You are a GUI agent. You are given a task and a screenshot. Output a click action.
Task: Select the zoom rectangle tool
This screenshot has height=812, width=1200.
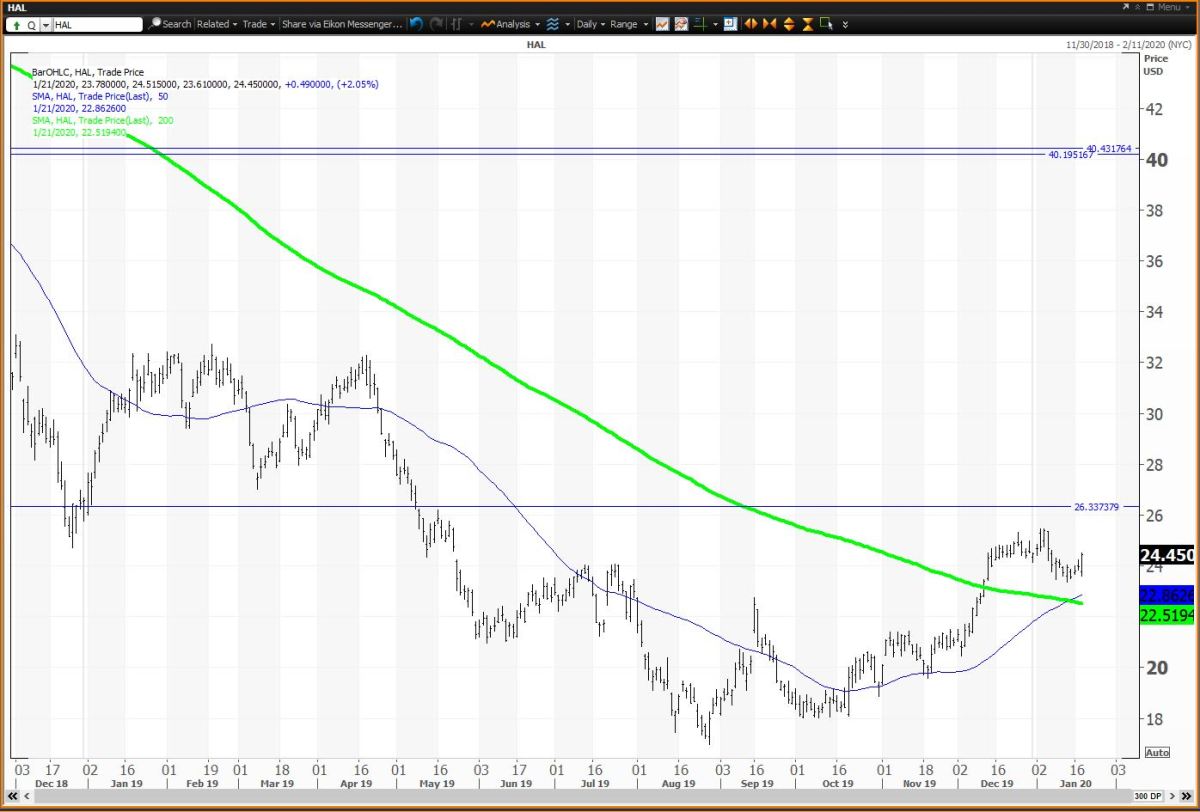point(827,24)
